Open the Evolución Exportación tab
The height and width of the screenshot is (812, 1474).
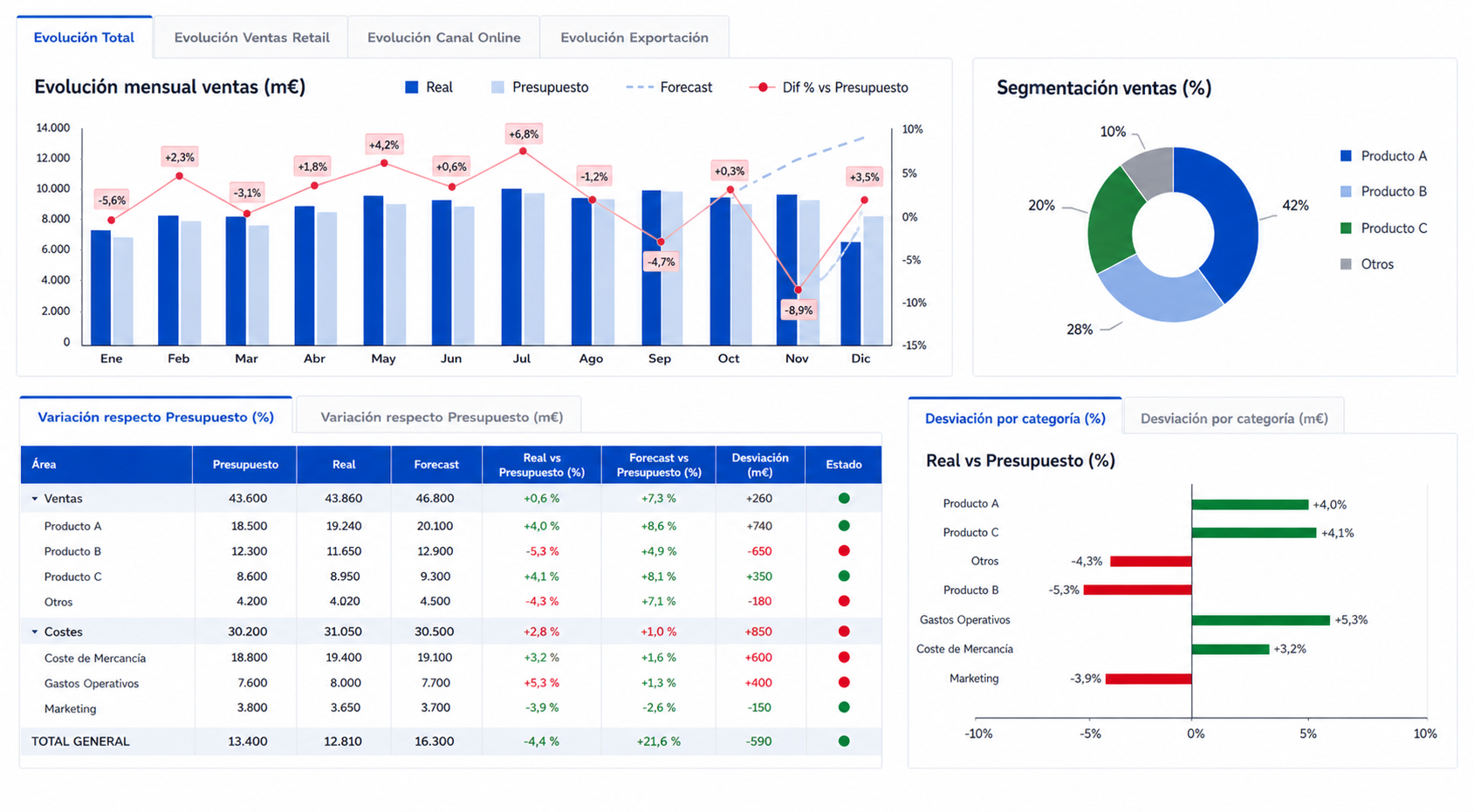point(634,38)
